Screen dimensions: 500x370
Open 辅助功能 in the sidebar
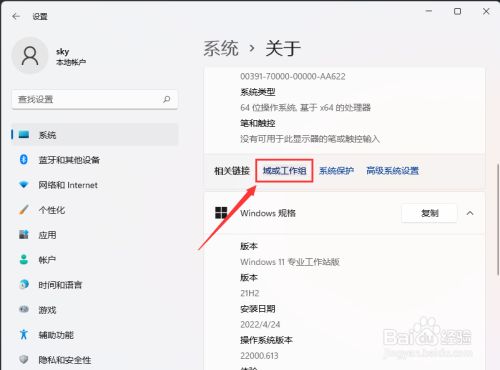(x=95, y=334)
